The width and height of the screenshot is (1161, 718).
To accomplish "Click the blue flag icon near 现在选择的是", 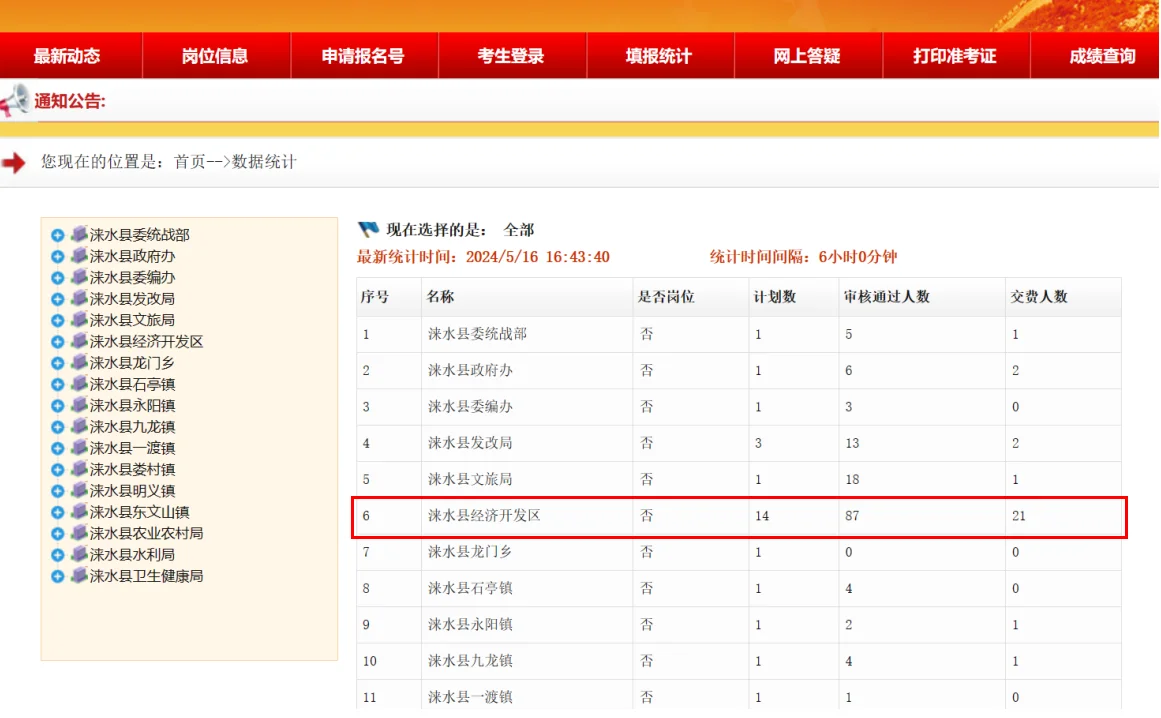I will (368, 229).
